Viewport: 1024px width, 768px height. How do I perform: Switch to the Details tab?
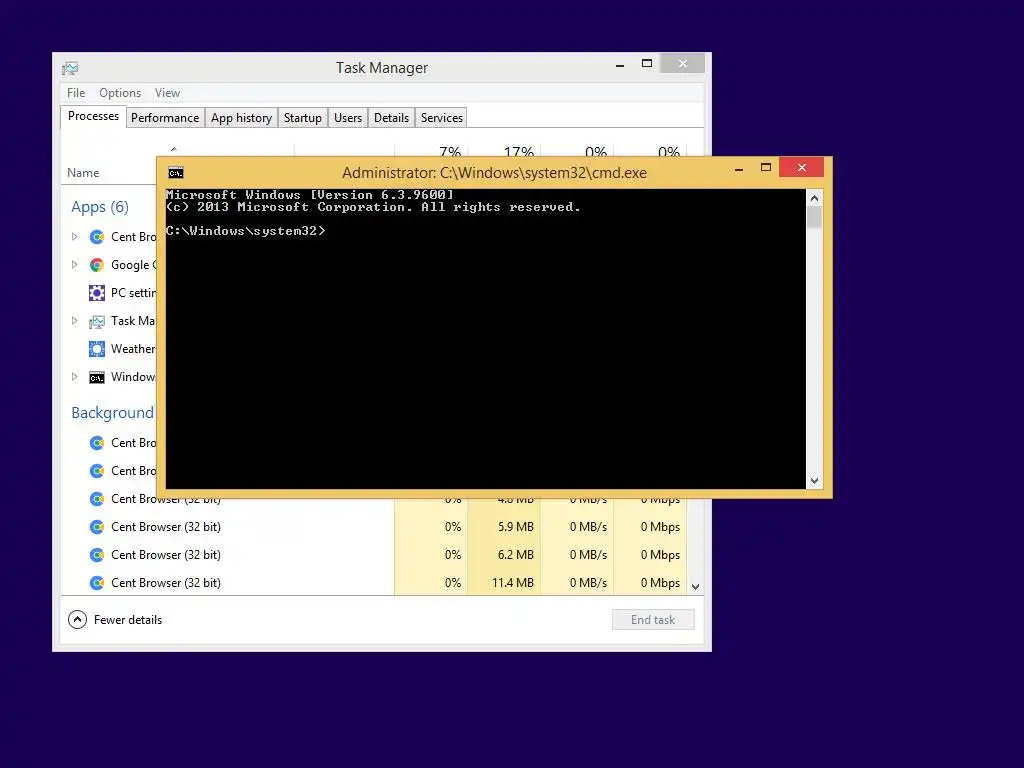coord(391,118)
